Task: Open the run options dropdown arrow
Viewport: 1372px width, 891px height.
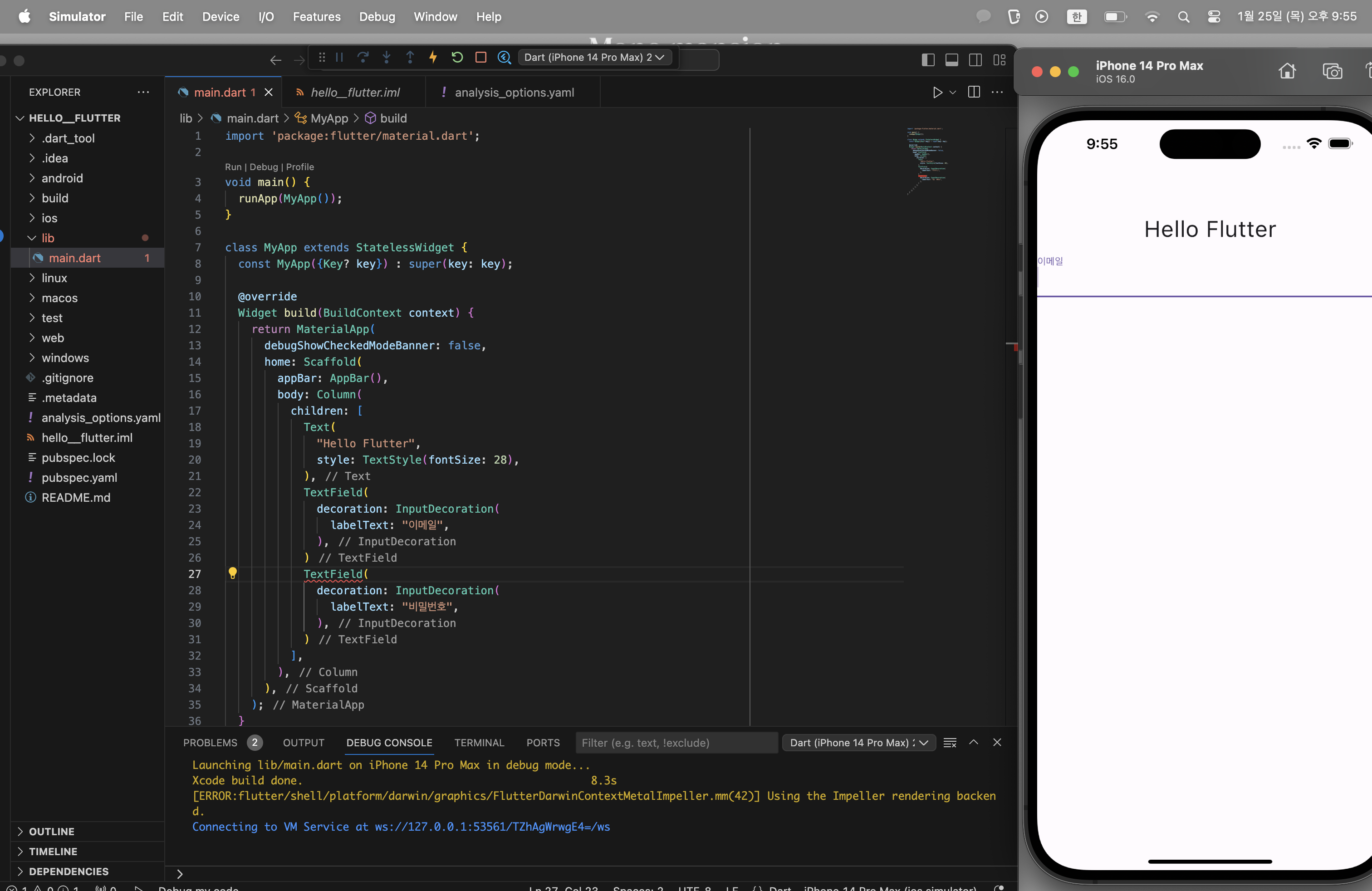Action: pos(953,92)
